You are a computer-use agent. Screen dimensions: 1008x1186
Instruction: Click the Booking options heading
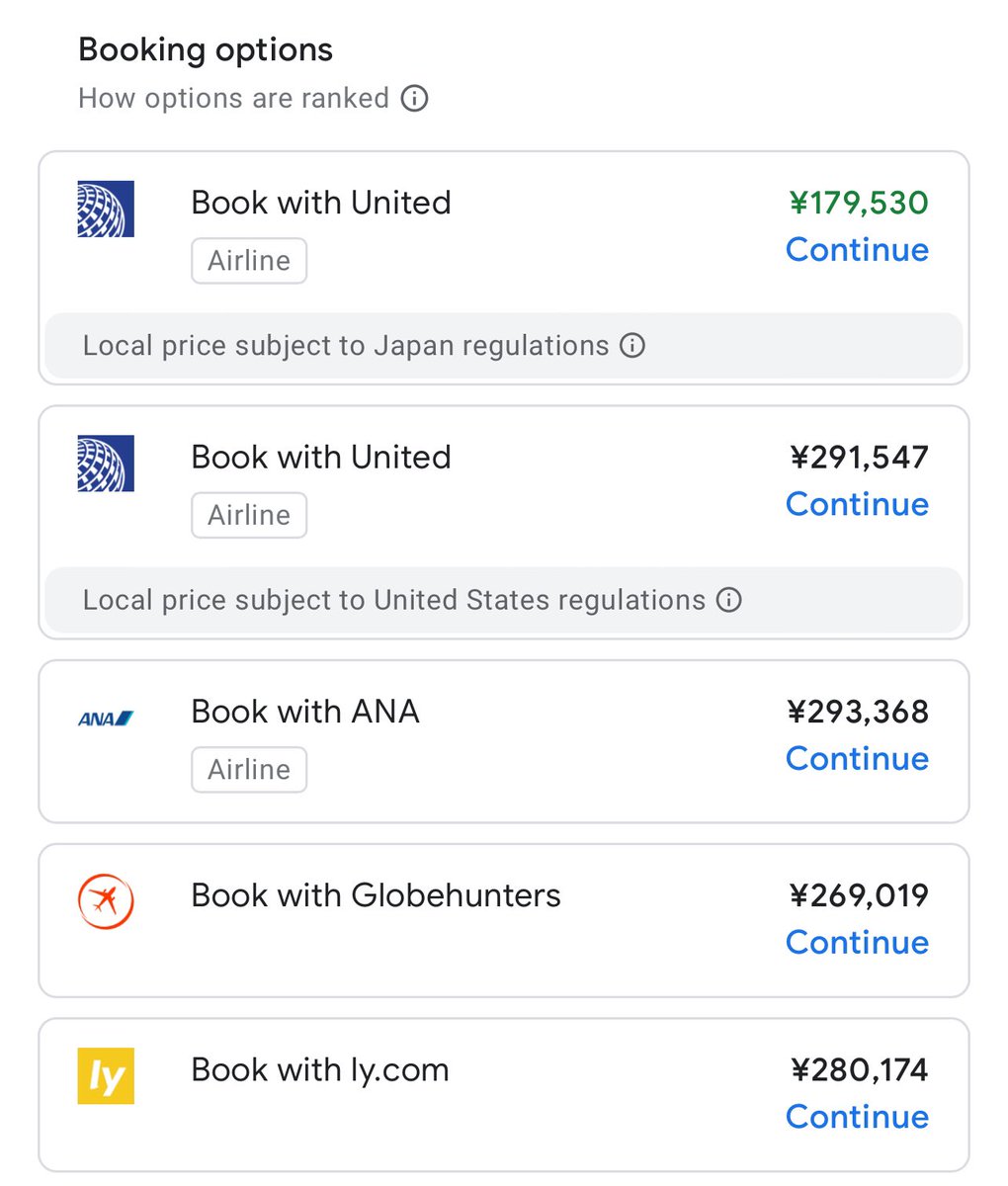point(206,50)
